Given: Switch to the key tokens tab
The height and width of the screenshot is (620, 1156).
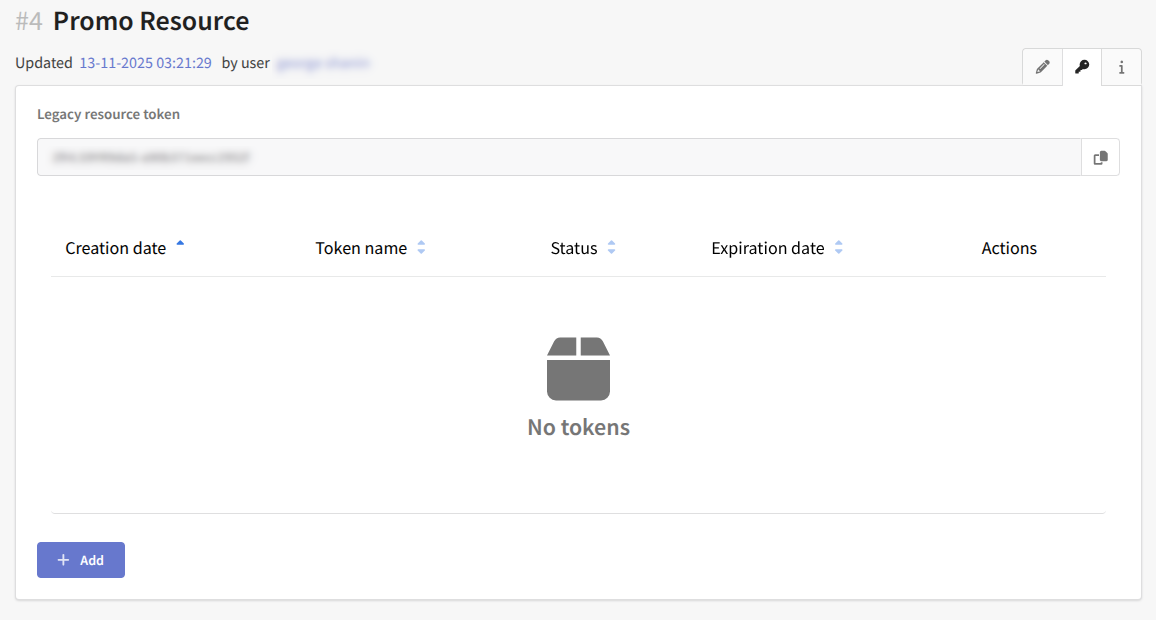Looking at the screenshot, I should coord(1082,67).
